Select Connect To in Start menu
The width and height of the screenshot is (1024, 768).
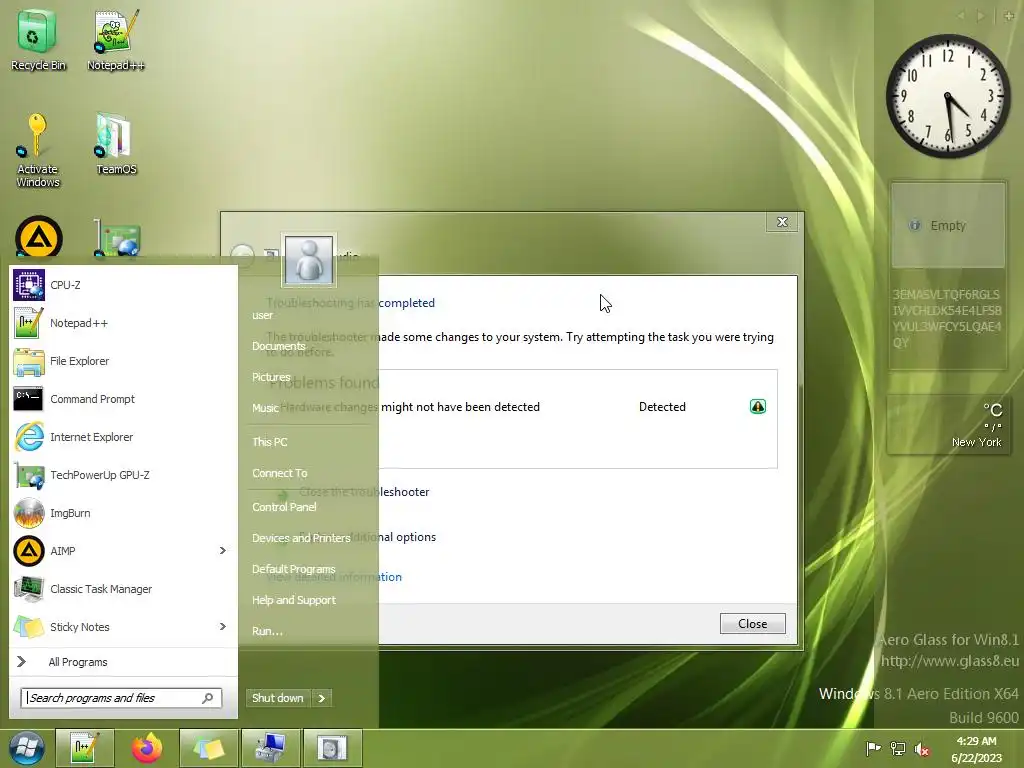point(280,473)
